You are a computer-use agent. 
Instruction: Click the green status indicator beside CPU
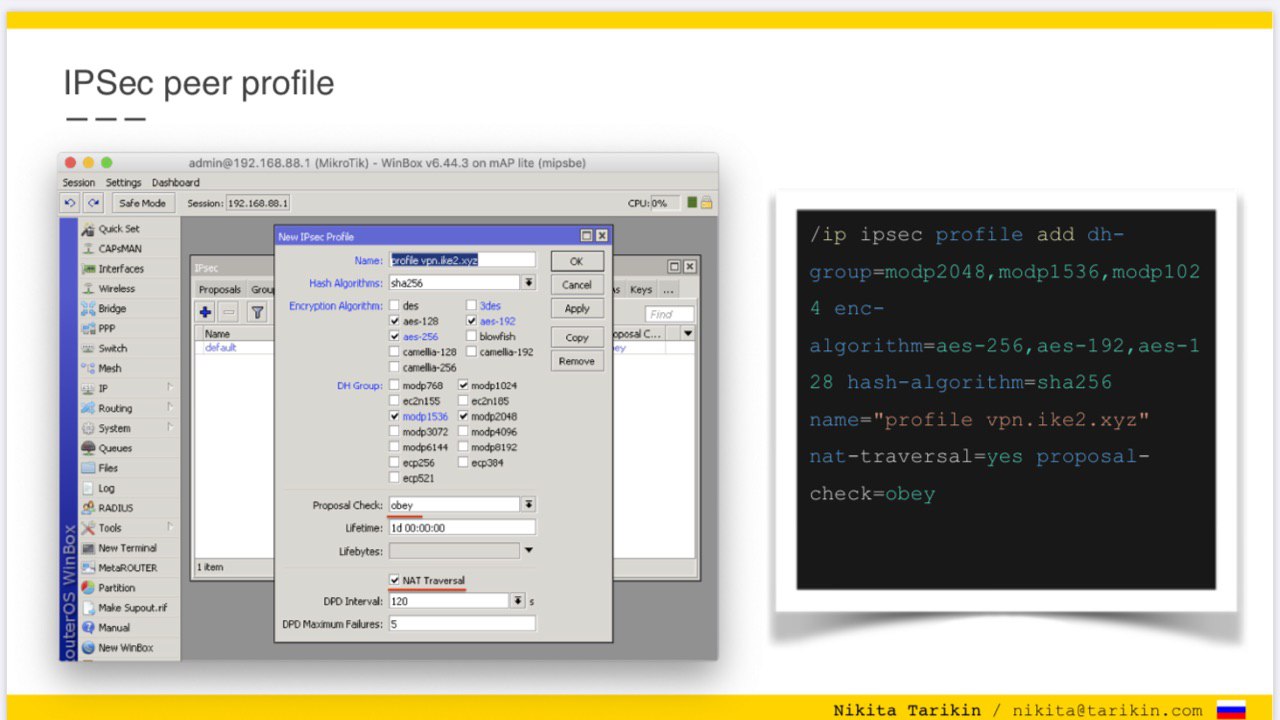[692, 202]
